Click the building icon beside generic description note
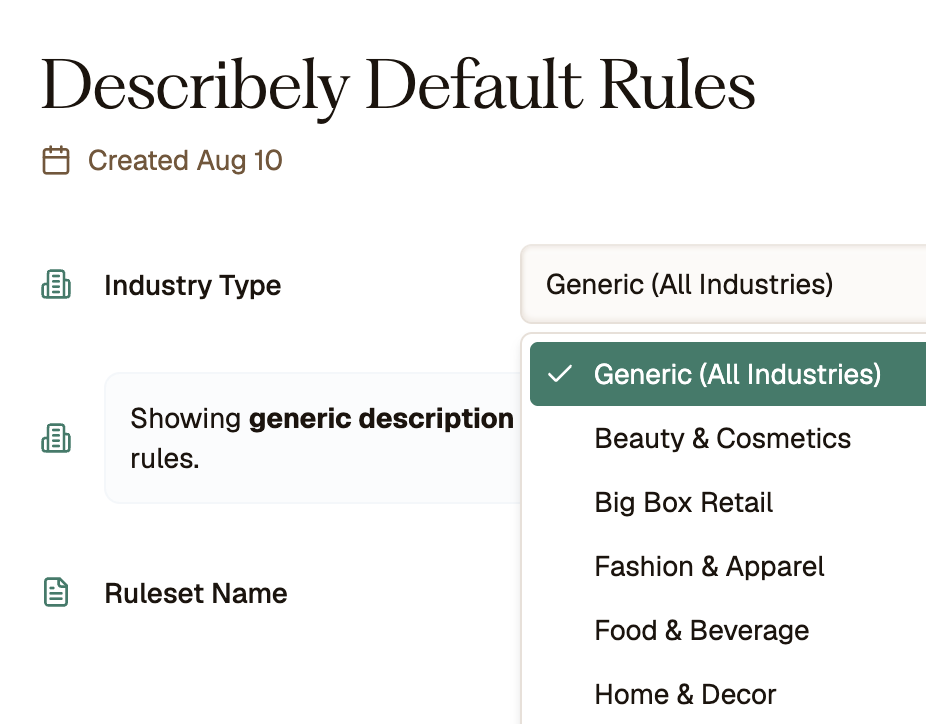Screen dimensions: 926x724 [56, 438]
